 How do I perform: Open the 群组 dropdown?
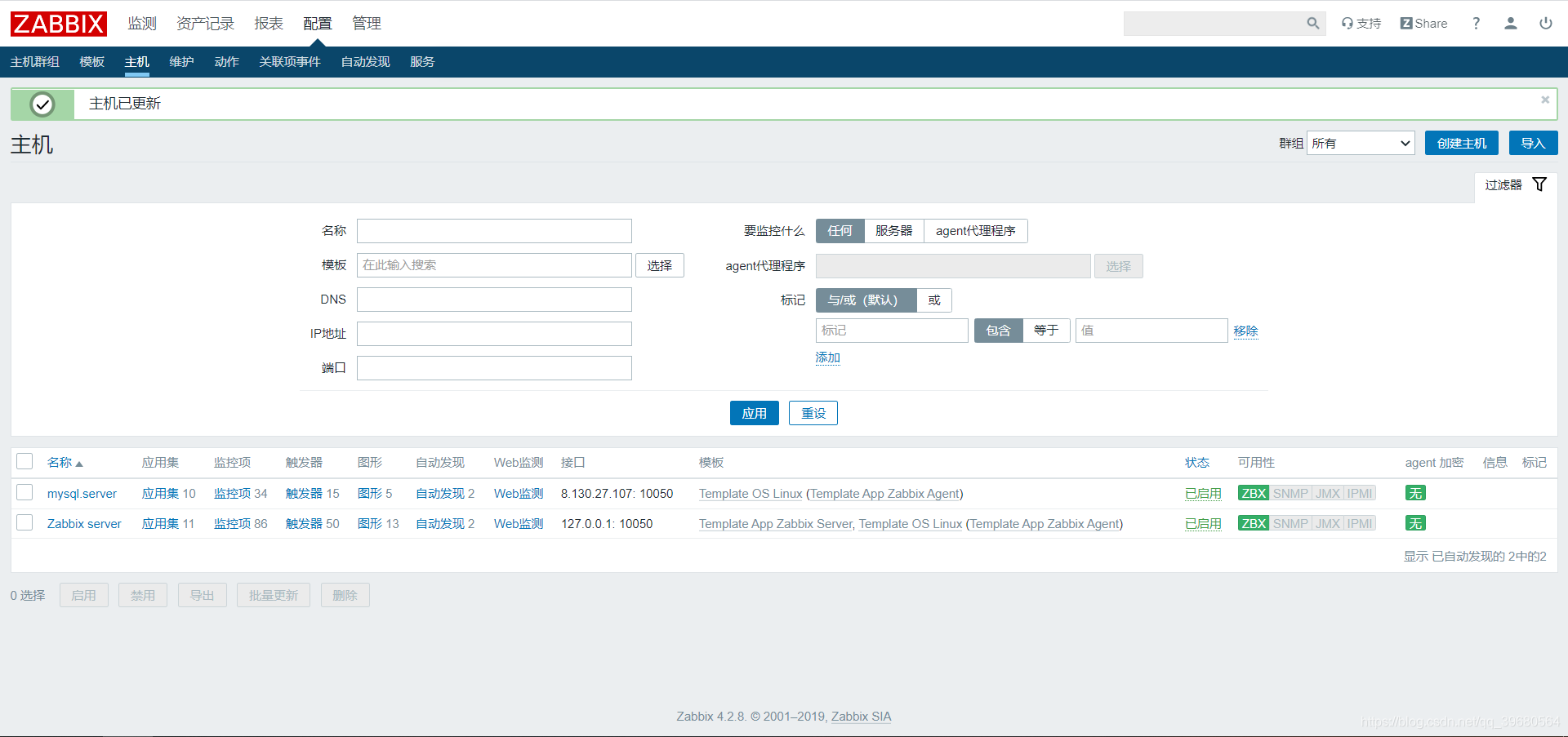(1361, 143)
